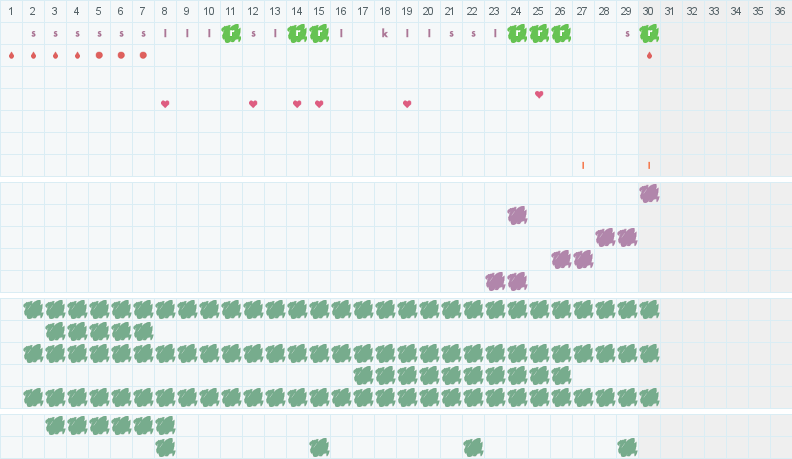This screenshot has width=792, height=459.
Task: Select the green 'r' mark on day 30
Action: tap(649, 33)
